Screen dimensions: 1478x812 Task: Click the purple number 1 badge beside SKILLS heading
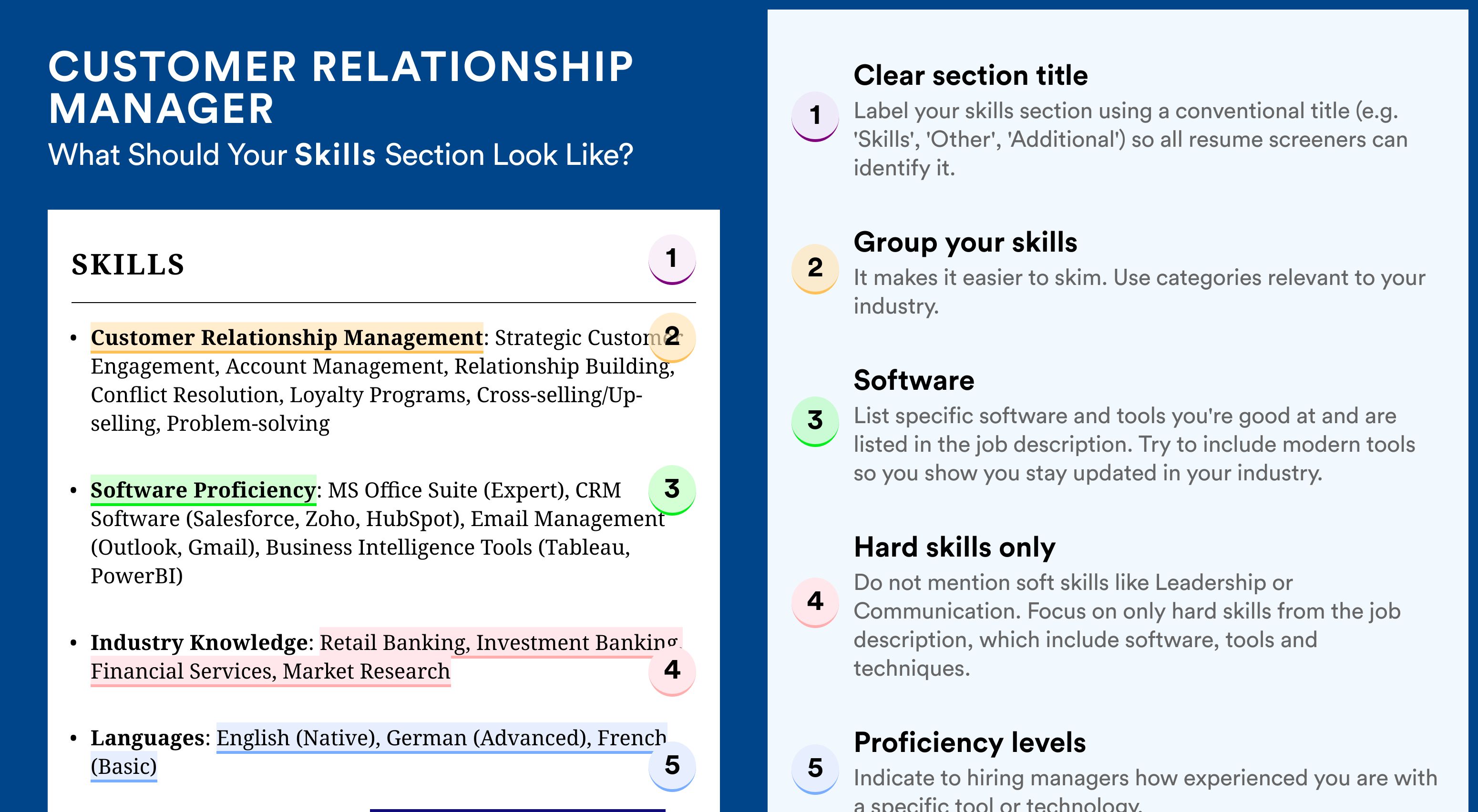[672, 259]
